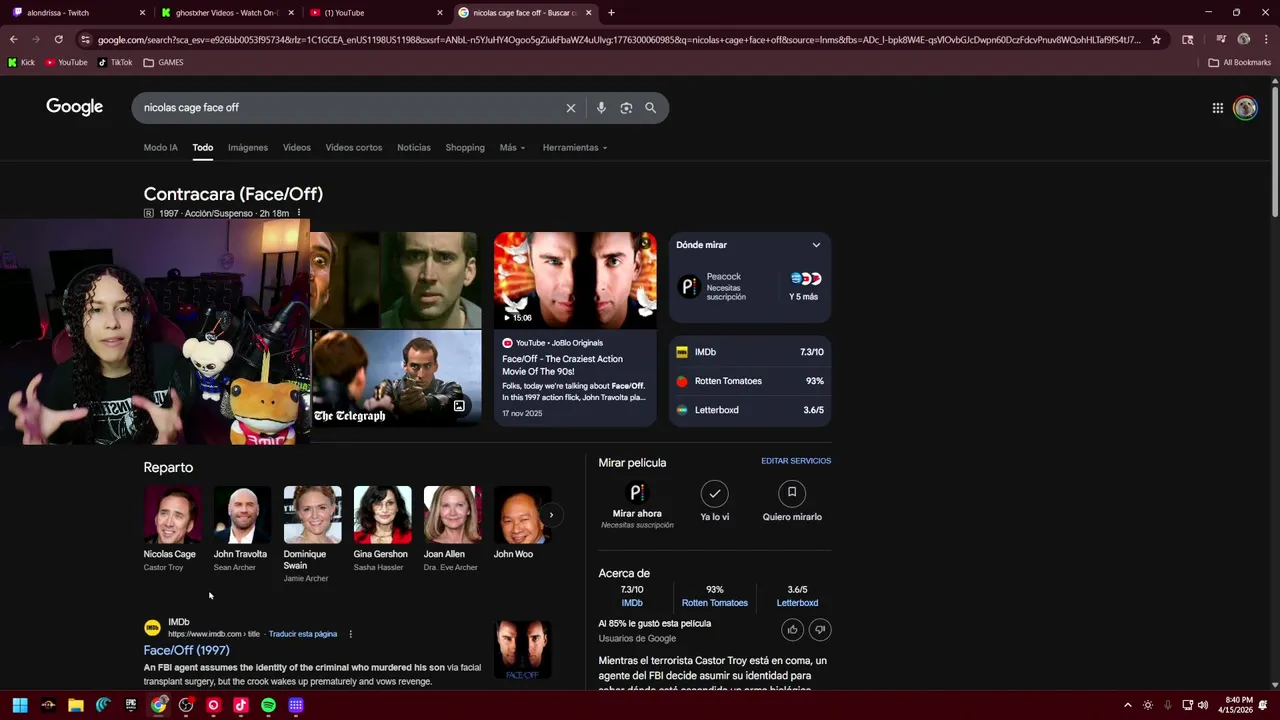
Task: Add movie to 'Quiero mirarlo' watchlist
Action: point(792,501)
